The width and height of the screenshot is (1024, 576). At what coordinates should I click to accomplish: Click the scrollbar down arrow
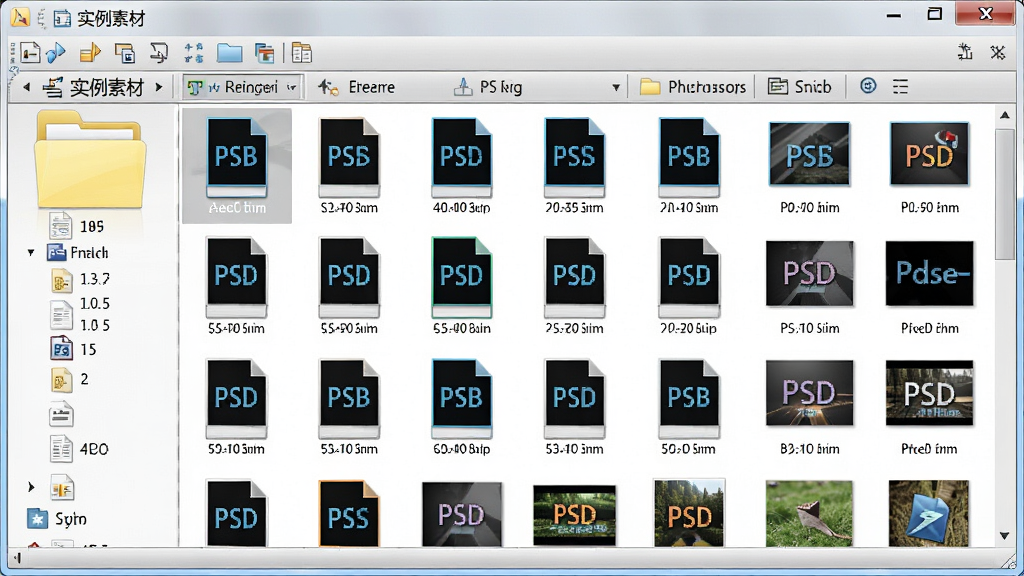pos(1004,536)
